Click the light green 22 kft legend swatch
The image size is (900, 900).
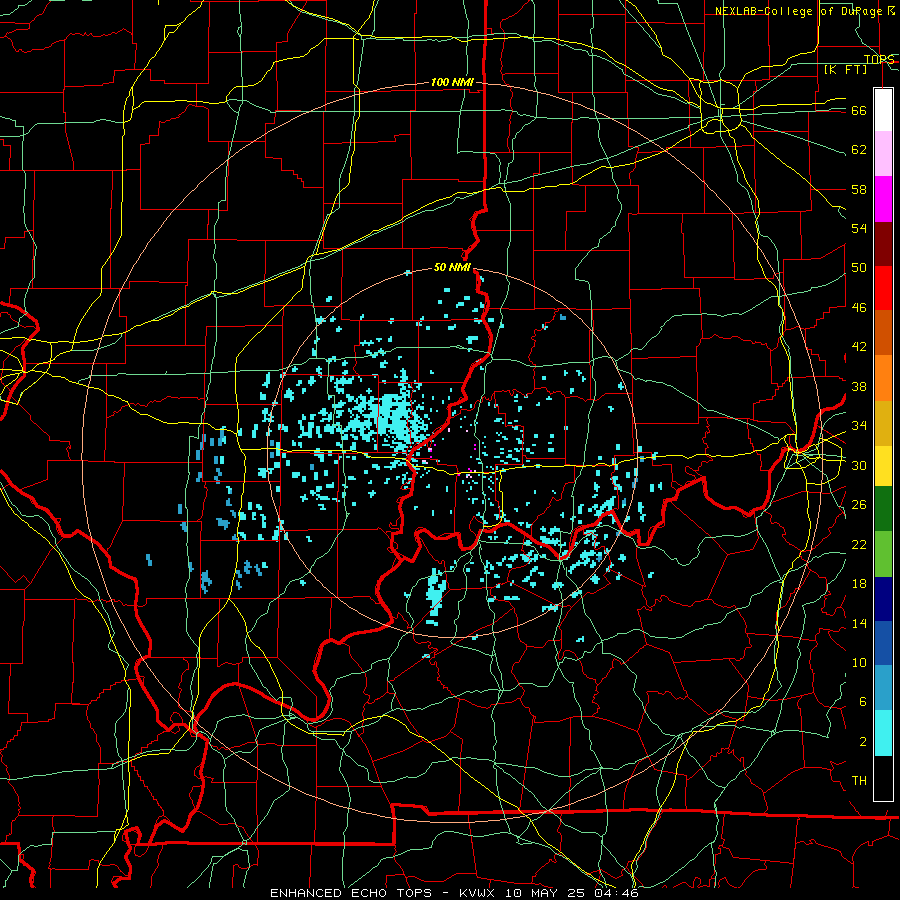tap(883, 554)
